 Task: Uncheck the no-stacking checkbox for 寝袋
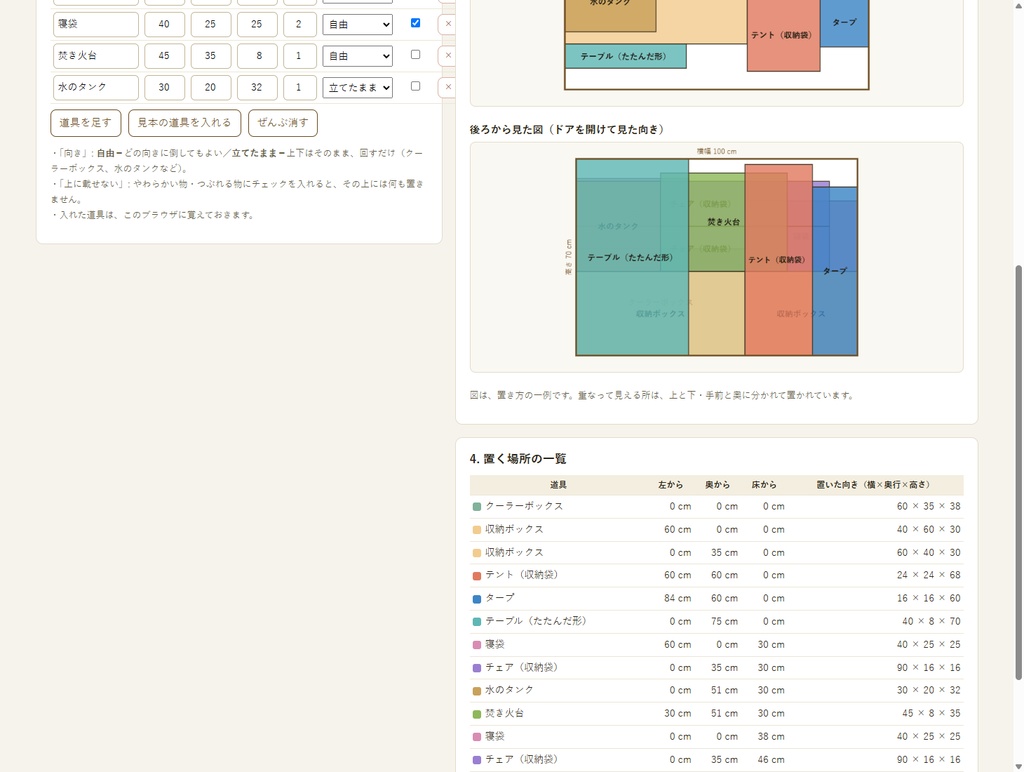click(x=415, y=23)
